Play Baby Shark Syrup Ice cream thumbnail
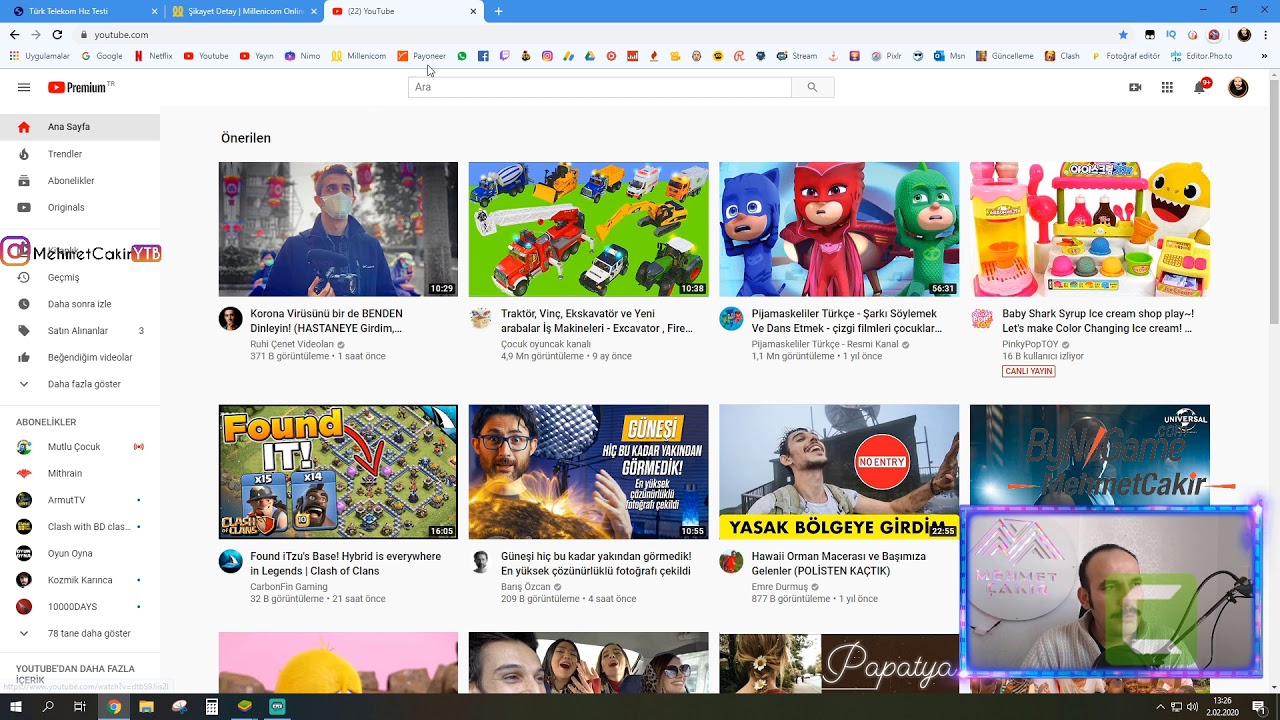 [x=1090, y=229]
